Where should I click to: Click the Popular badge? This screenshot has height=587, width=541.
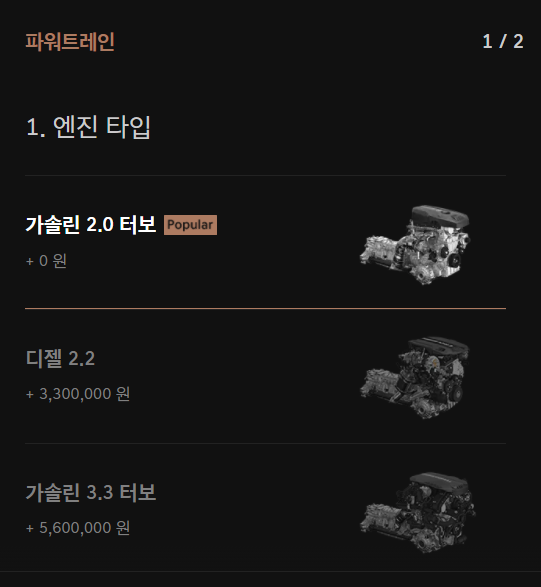click(190, 225)
